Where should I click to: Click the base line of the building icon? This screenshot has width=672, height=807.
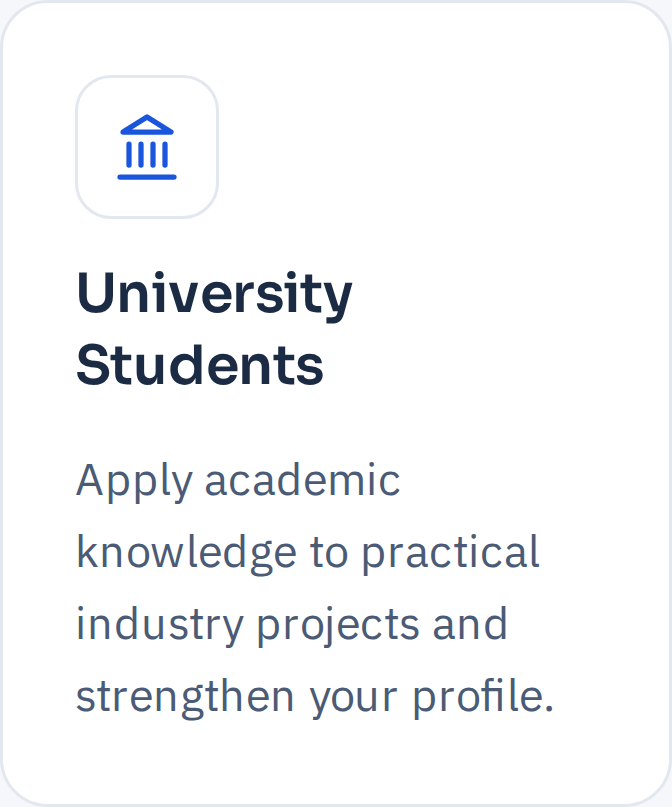point(147,177)
